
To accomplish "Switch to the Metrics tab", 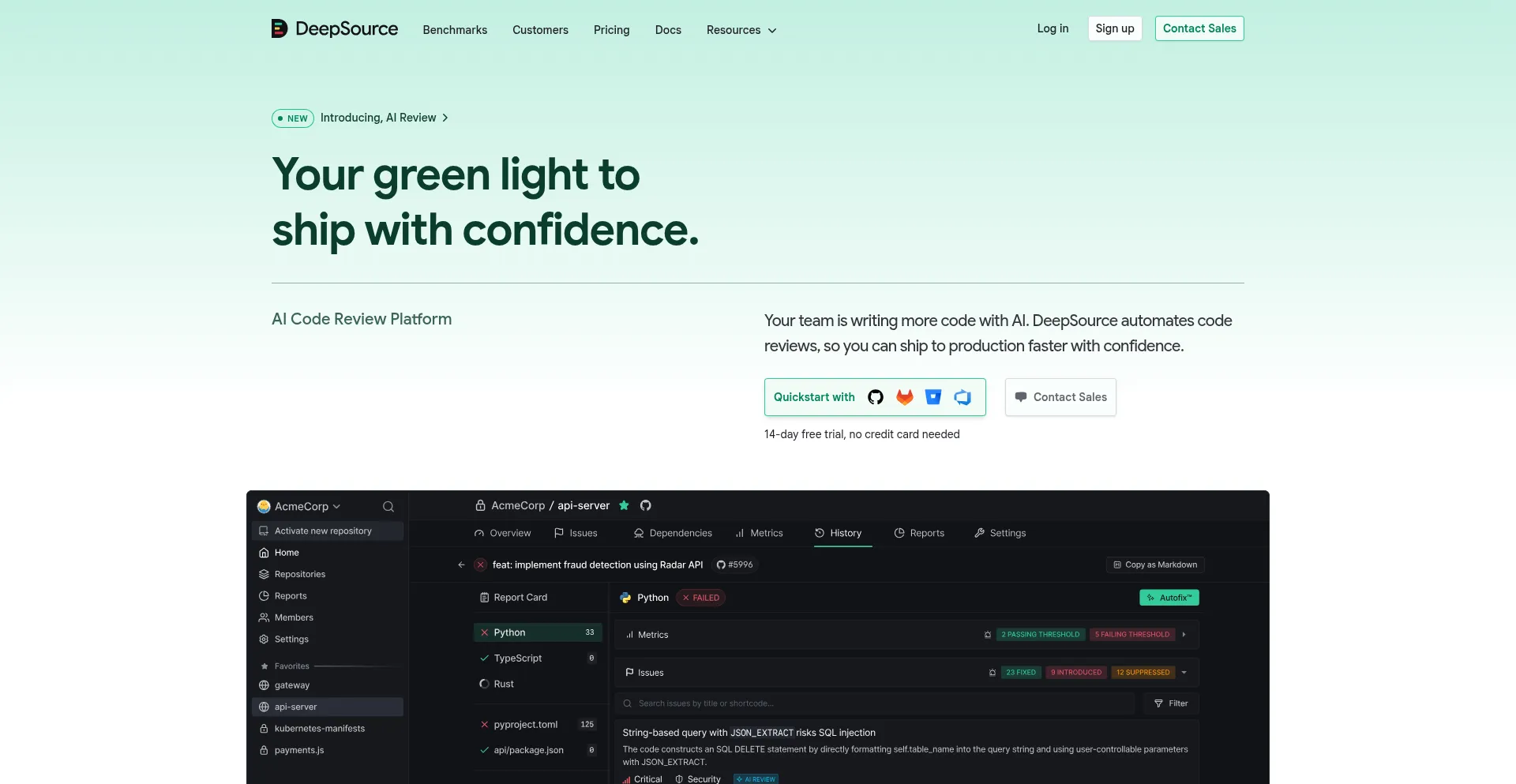I will coord(759,533).
